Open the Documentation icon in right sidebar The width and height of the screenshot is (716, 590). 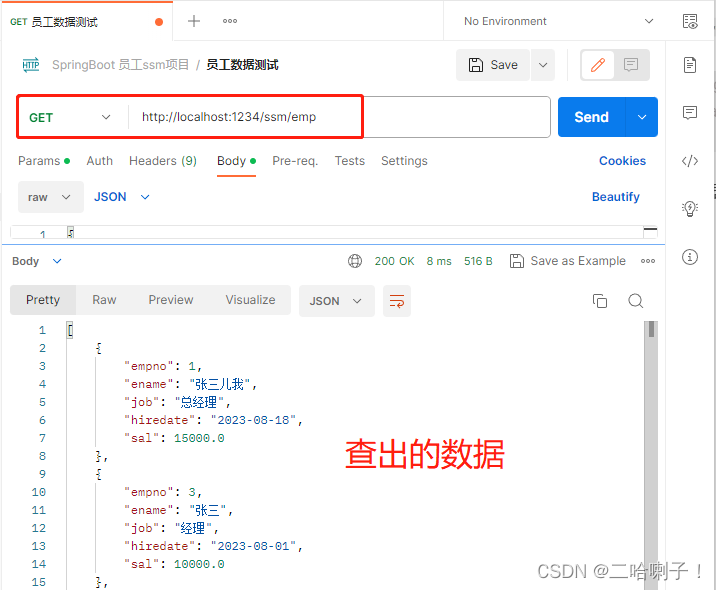pyautogui.click(x=690, y=65)
